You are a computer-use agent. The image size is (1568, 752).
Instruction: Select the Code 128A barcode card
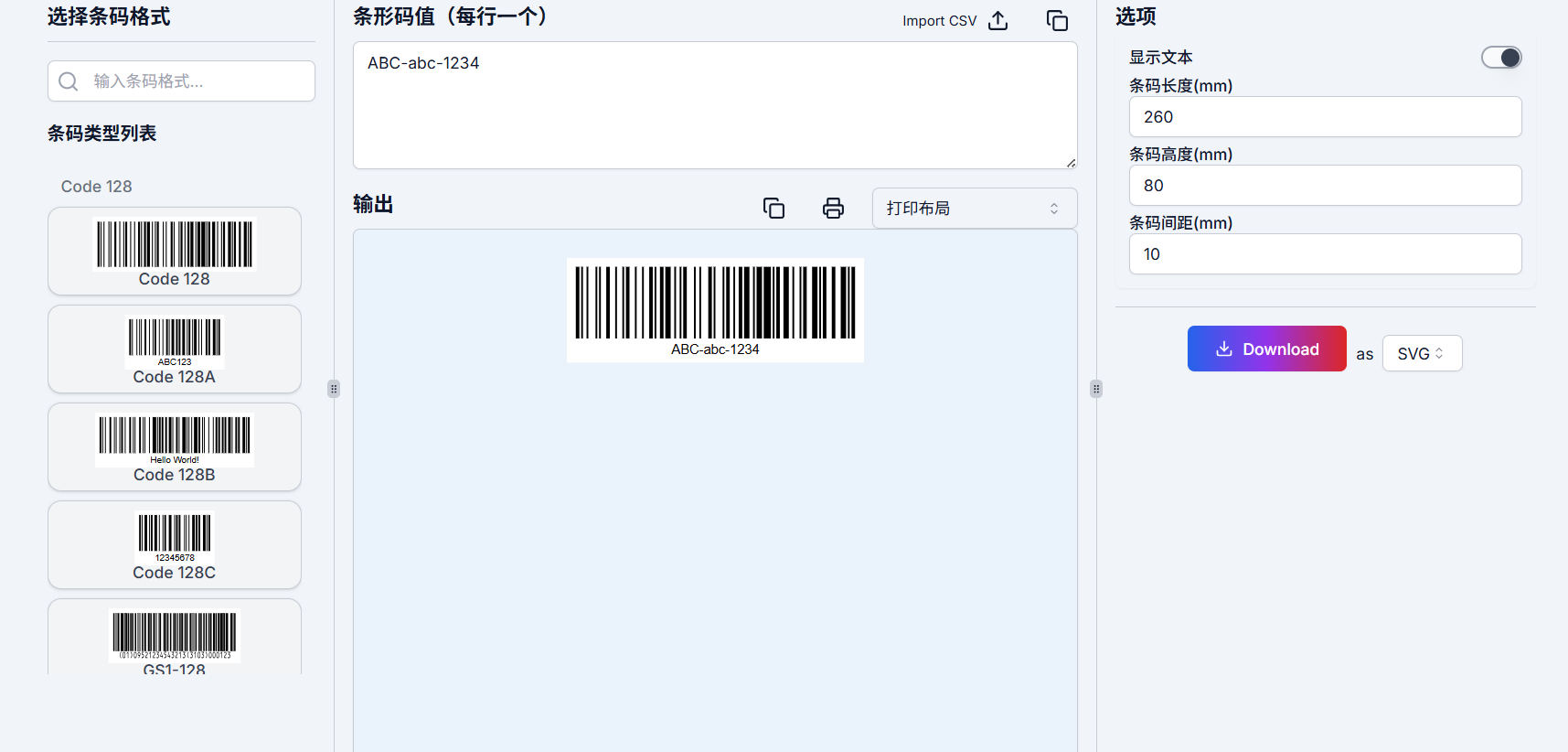click(175, 349)
